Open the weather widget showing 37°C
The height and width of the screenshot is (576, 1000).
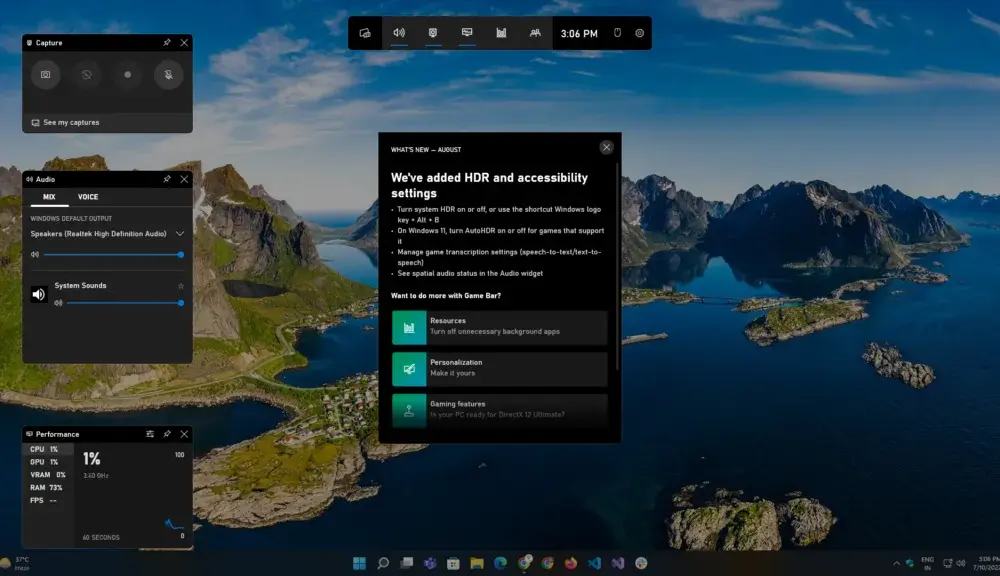pyautogui.click(x=16, y=563)
